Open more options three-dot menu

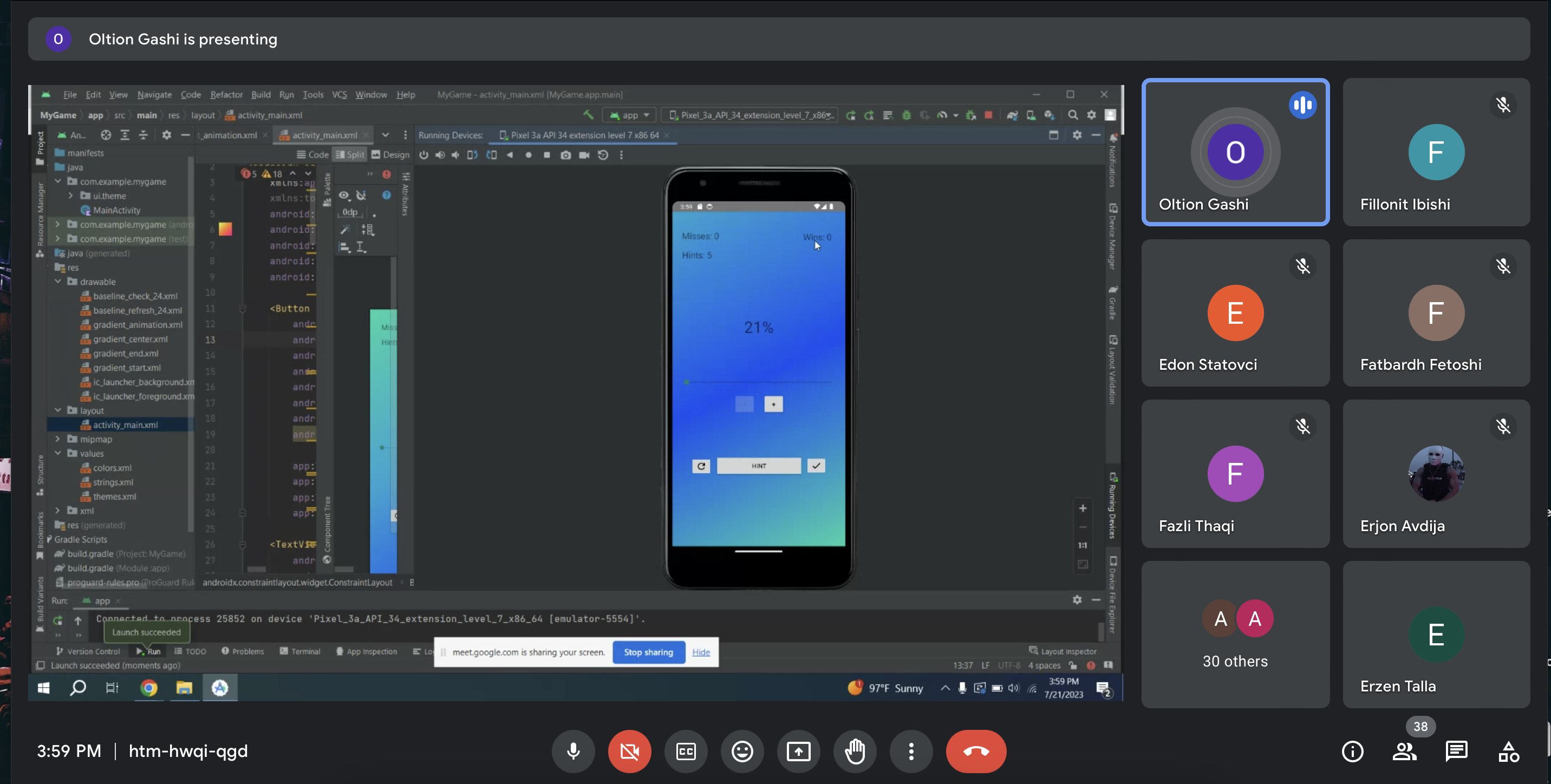[x=911, y=752]
